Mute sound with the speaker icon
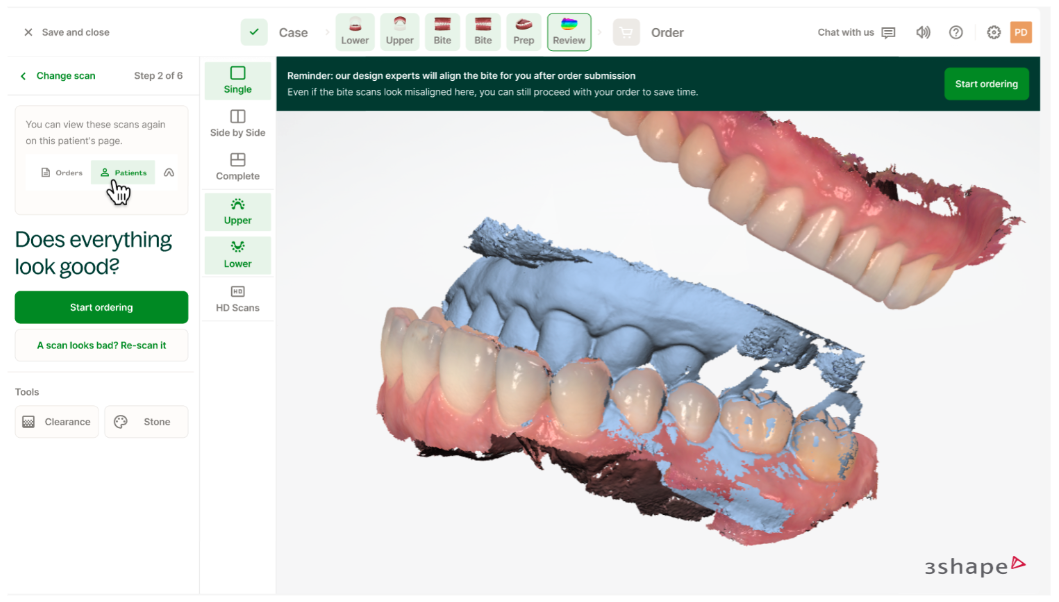The image size is (1059, 602). pyautogui.click(x=923, y=32)
